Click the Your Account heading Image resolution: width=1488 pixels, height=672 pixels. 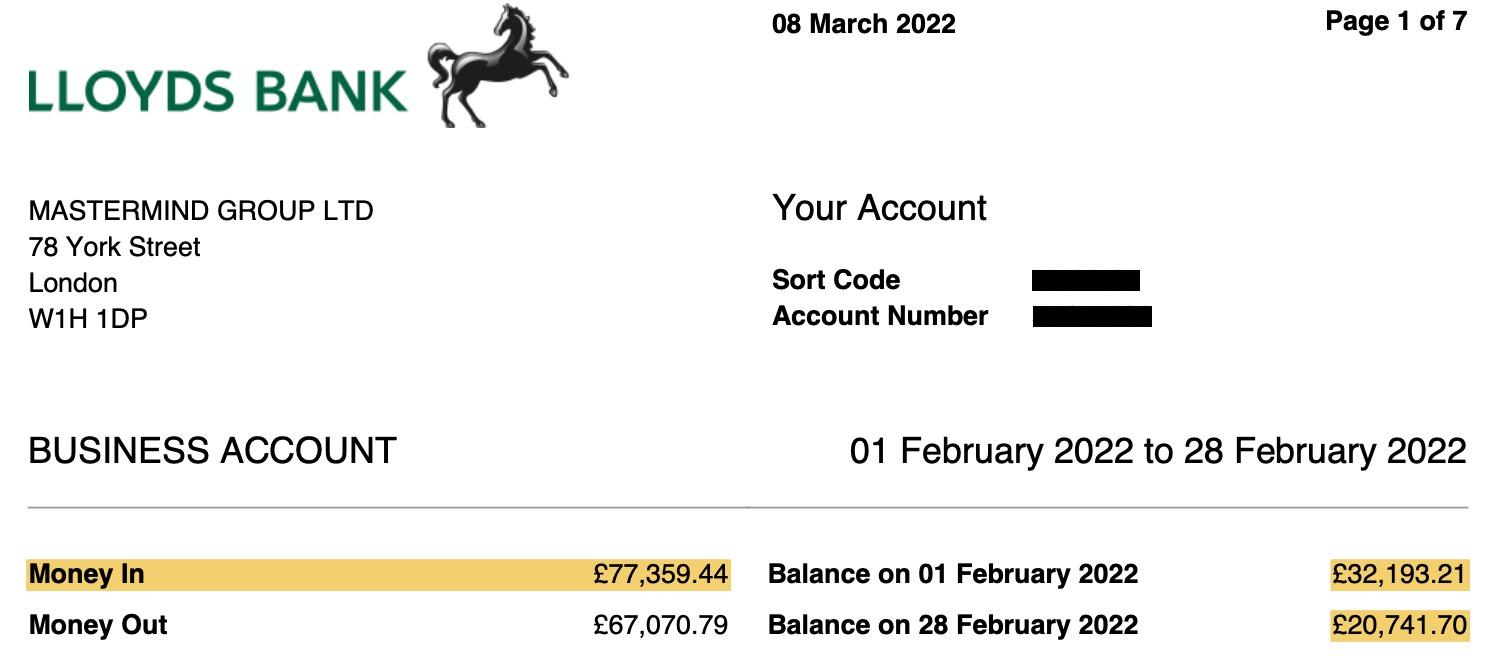[879, 208]
